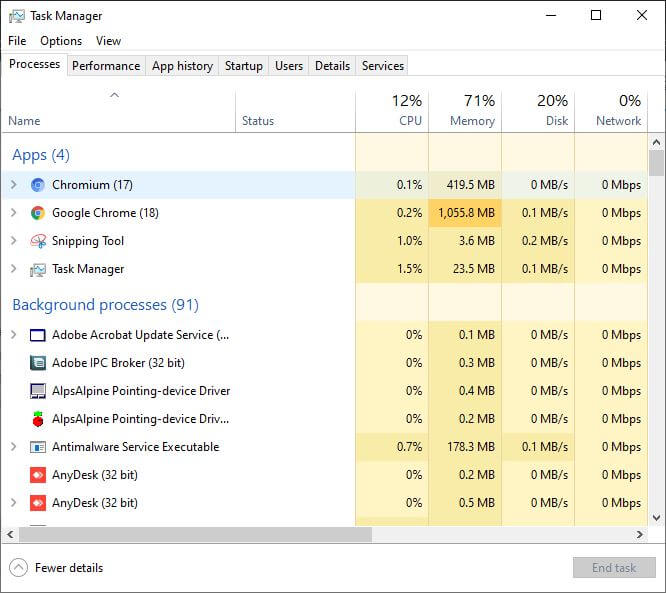This screenshot has width=666, height=593.
Task: Minimize the Task Manager window
Action: click(x=551, y=16)
